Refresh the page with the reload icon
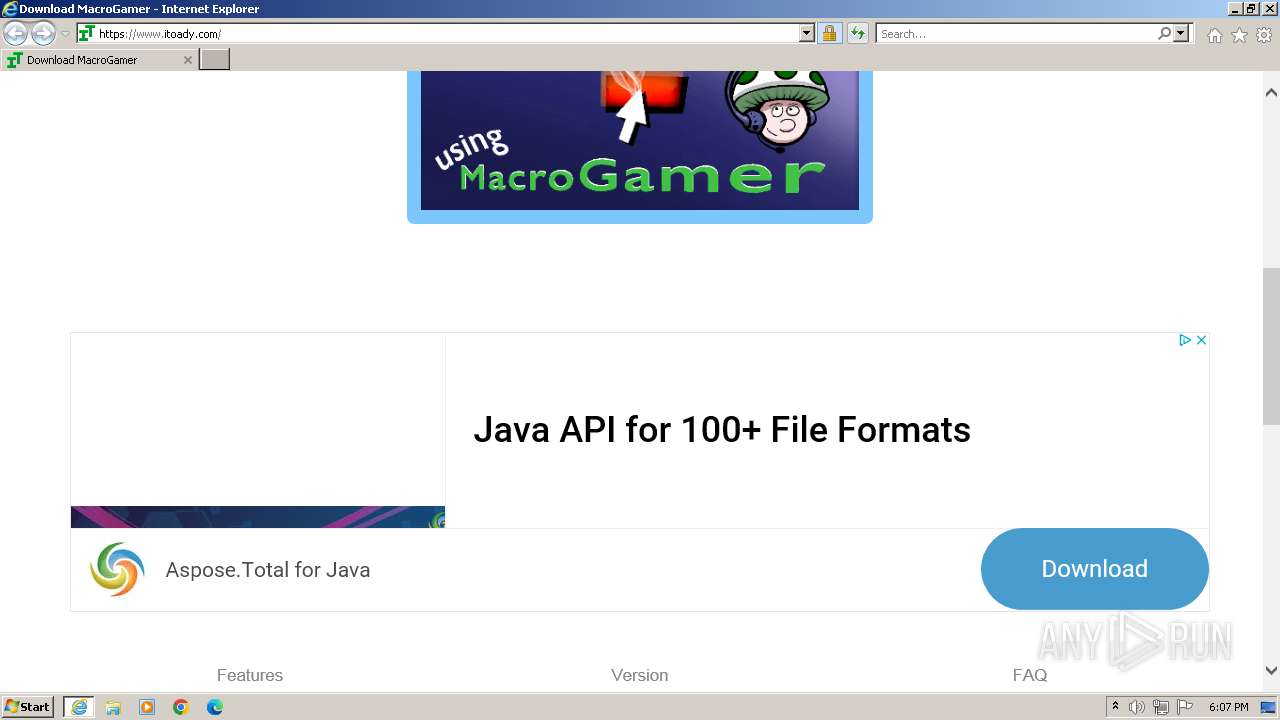Viewport: 1280px width, 720px height. coord(858,34)
